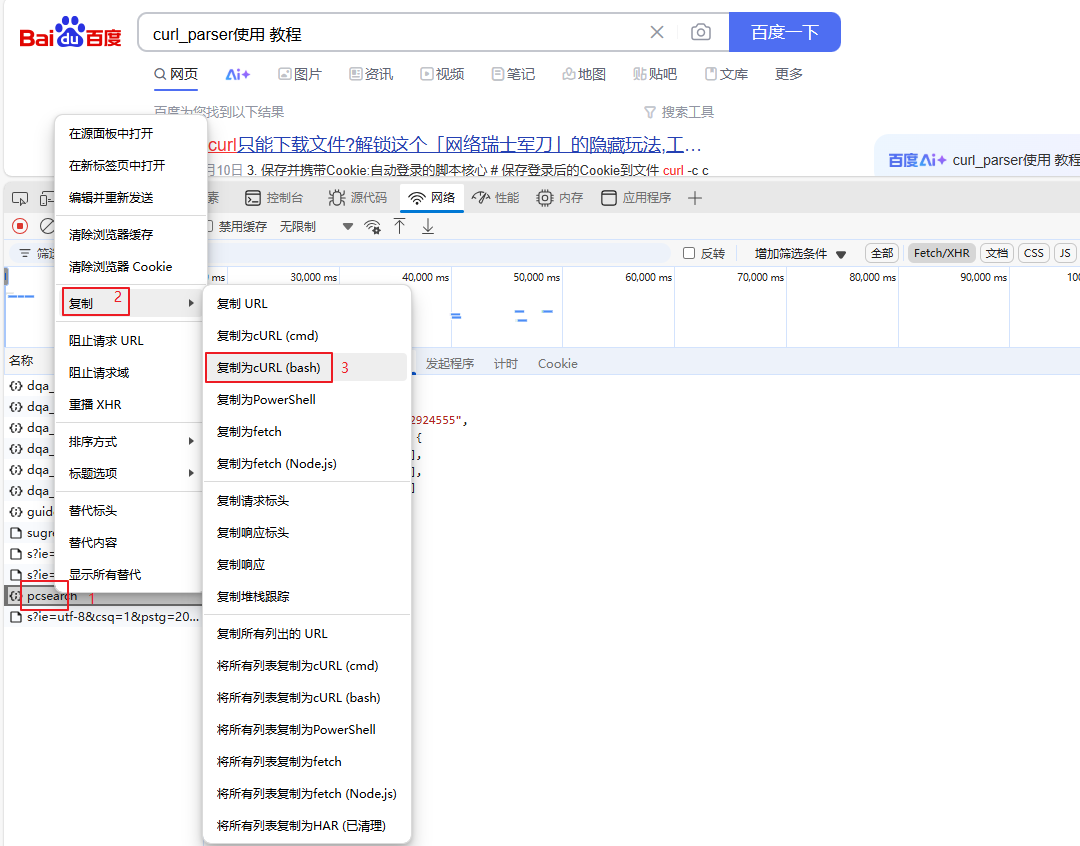Open the 图片 search category
Viewport: 1080px width, 846px height.
pyautogui.click(x=300, y=74)
